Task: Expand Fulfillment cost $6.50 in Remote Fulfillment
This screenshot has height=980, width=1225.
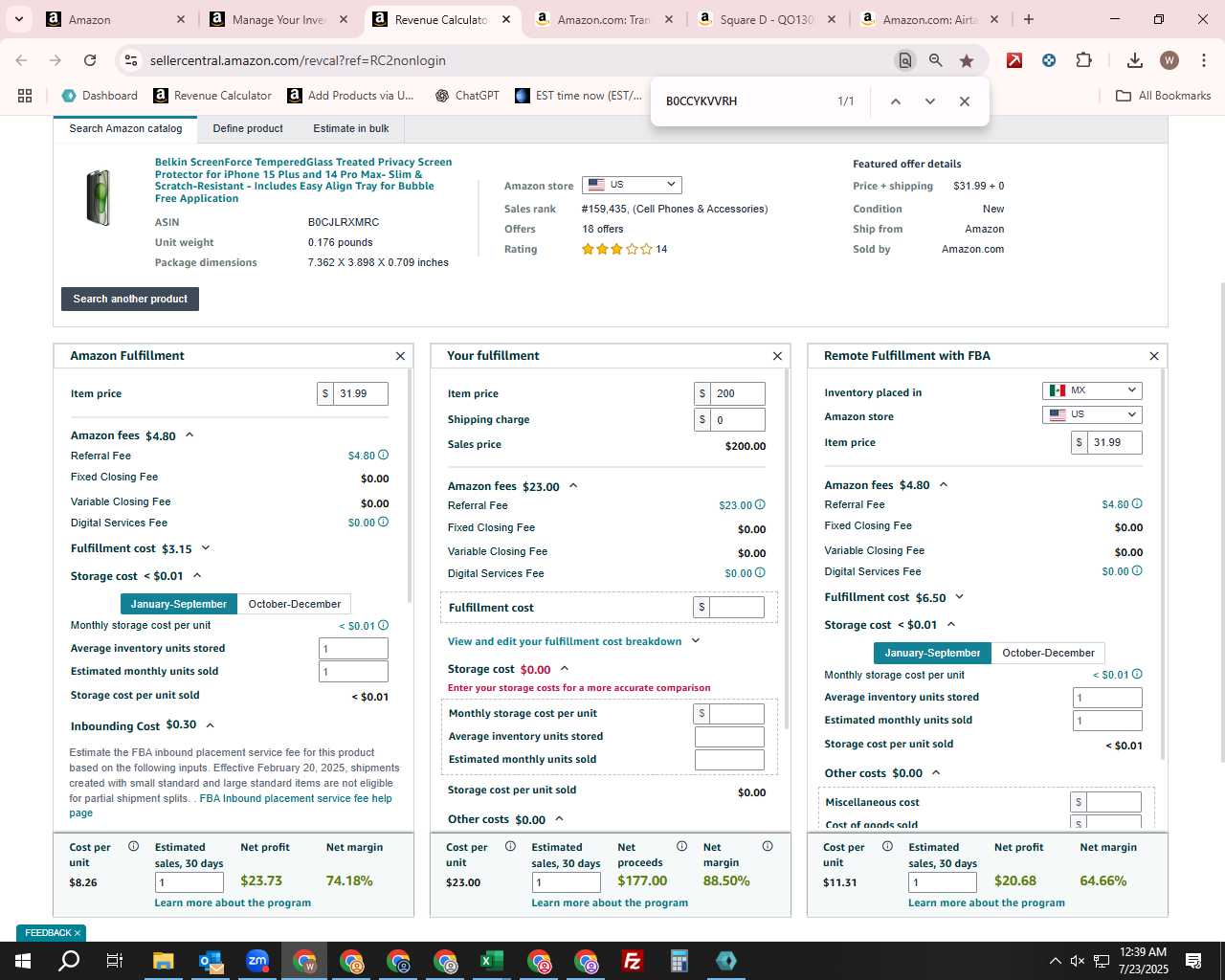Action: tap(960, 597)
